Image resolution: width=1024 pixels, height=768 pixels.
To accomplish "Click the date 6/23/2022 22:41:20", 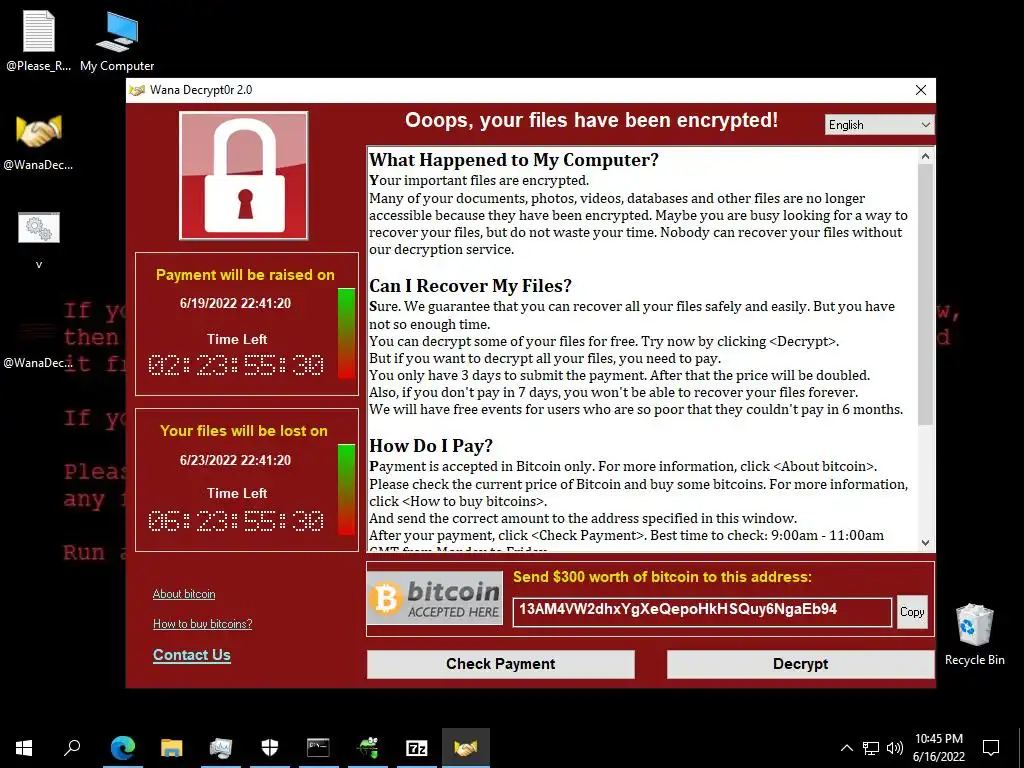I will [x=235, y=460].
